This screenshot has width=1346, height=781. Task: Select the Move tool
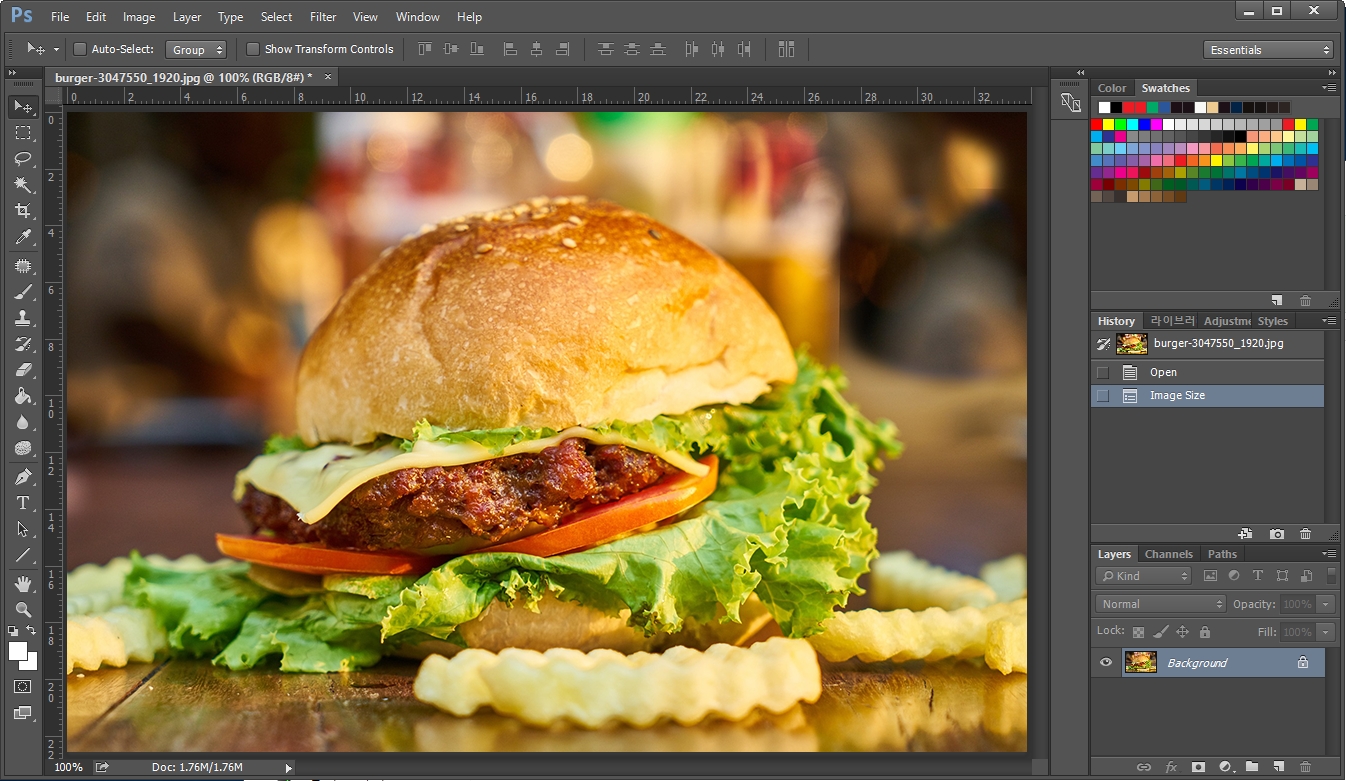23,107
